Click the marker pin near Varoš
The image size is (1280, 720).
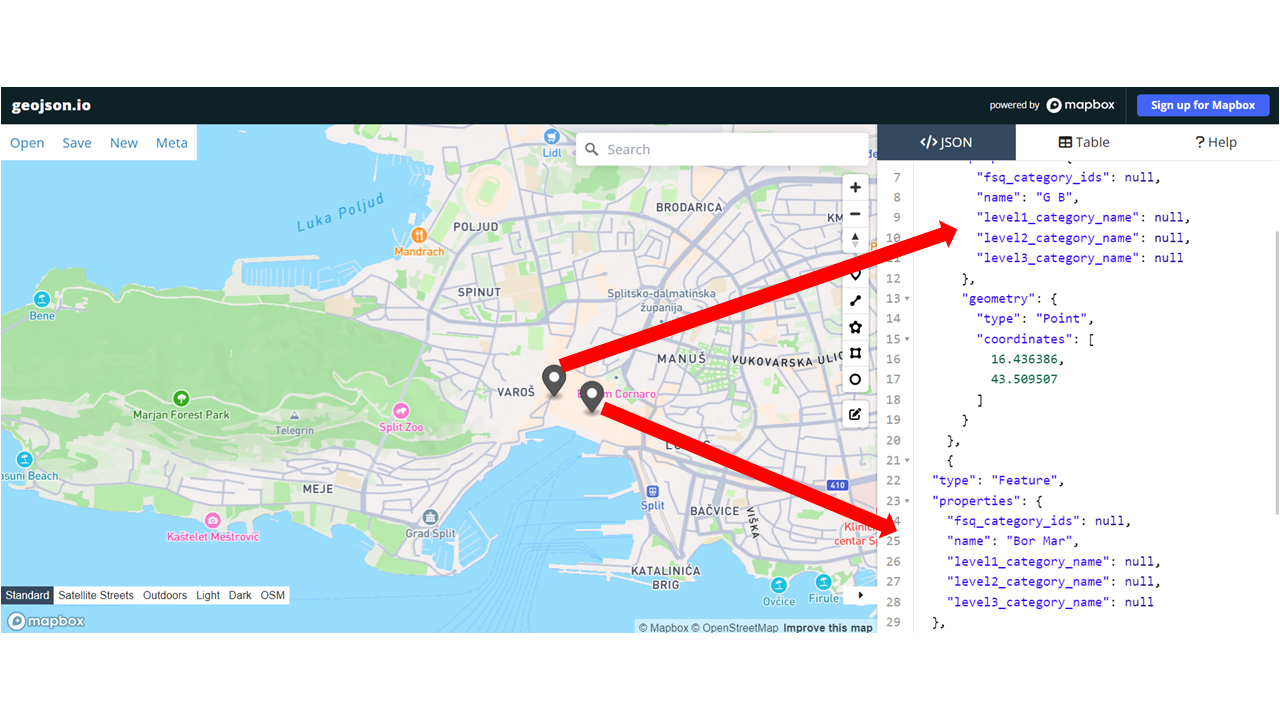(x=554, y=380)
